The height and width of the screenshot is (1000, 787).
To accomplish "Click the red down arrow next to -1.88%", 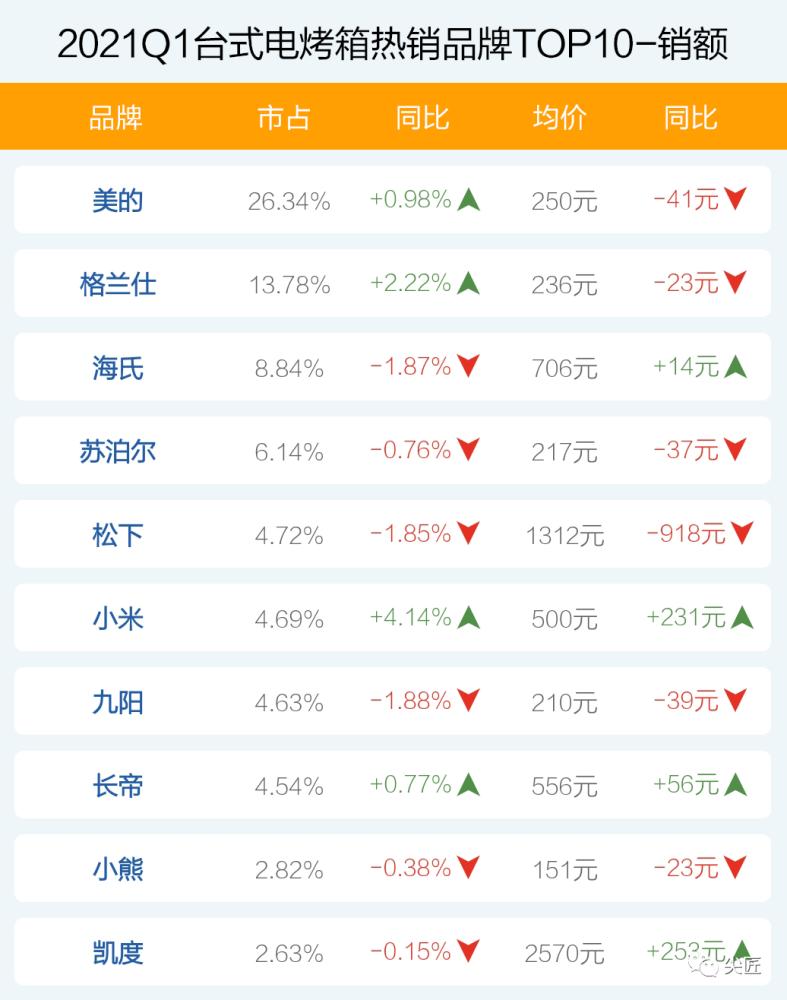I will coord(468,701).
